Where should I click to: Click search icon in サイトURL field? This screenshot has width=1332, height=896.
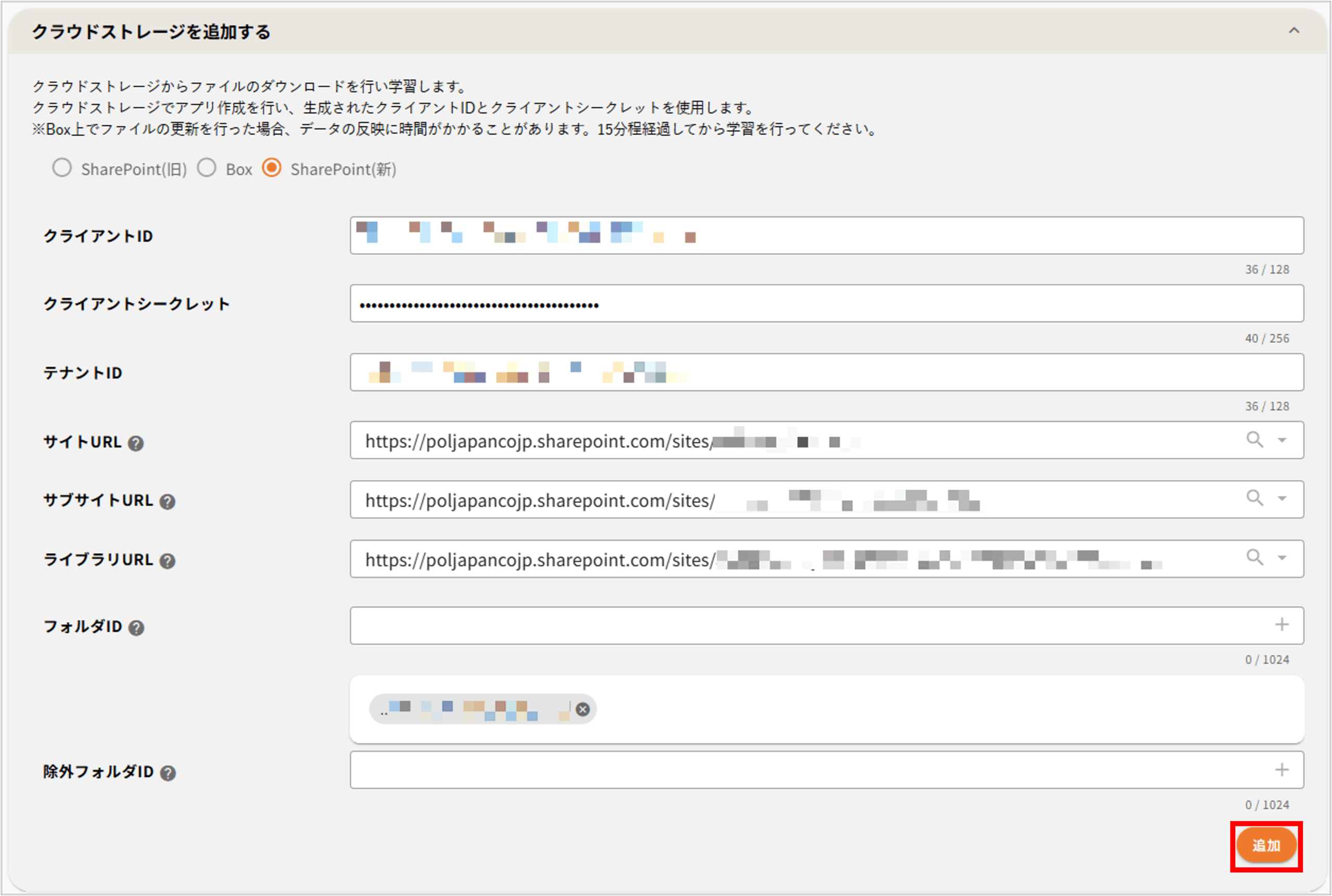tap(1254, 440)
